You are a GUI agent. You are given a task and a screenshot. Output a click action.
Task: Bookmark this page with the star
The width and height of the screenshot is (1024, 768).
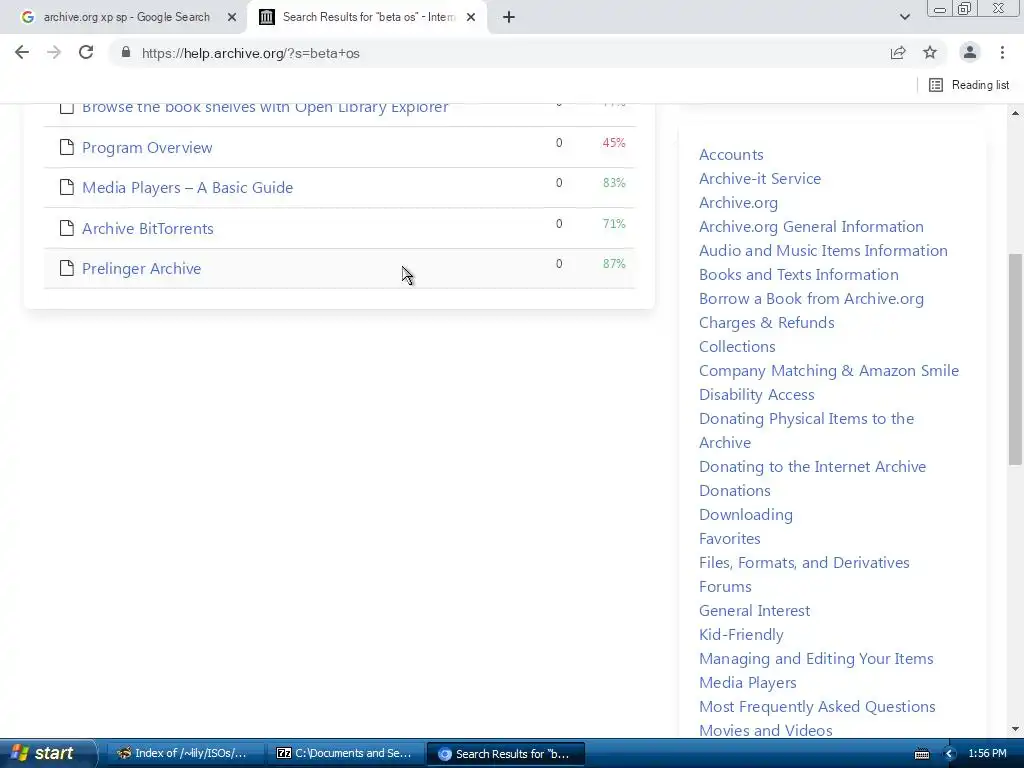pyautogui.click(x=930, y=53)
